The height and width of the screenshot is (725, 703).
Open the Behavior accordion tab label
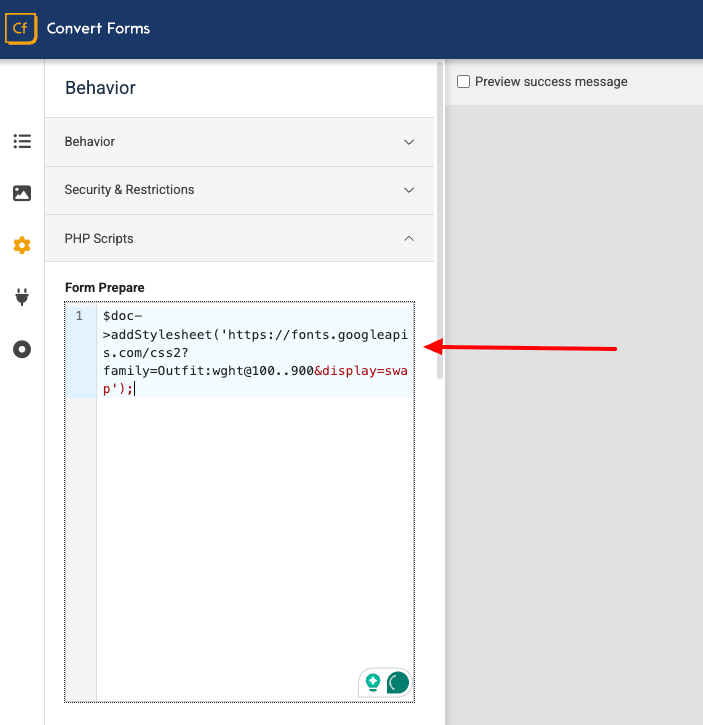coord(90,142)
